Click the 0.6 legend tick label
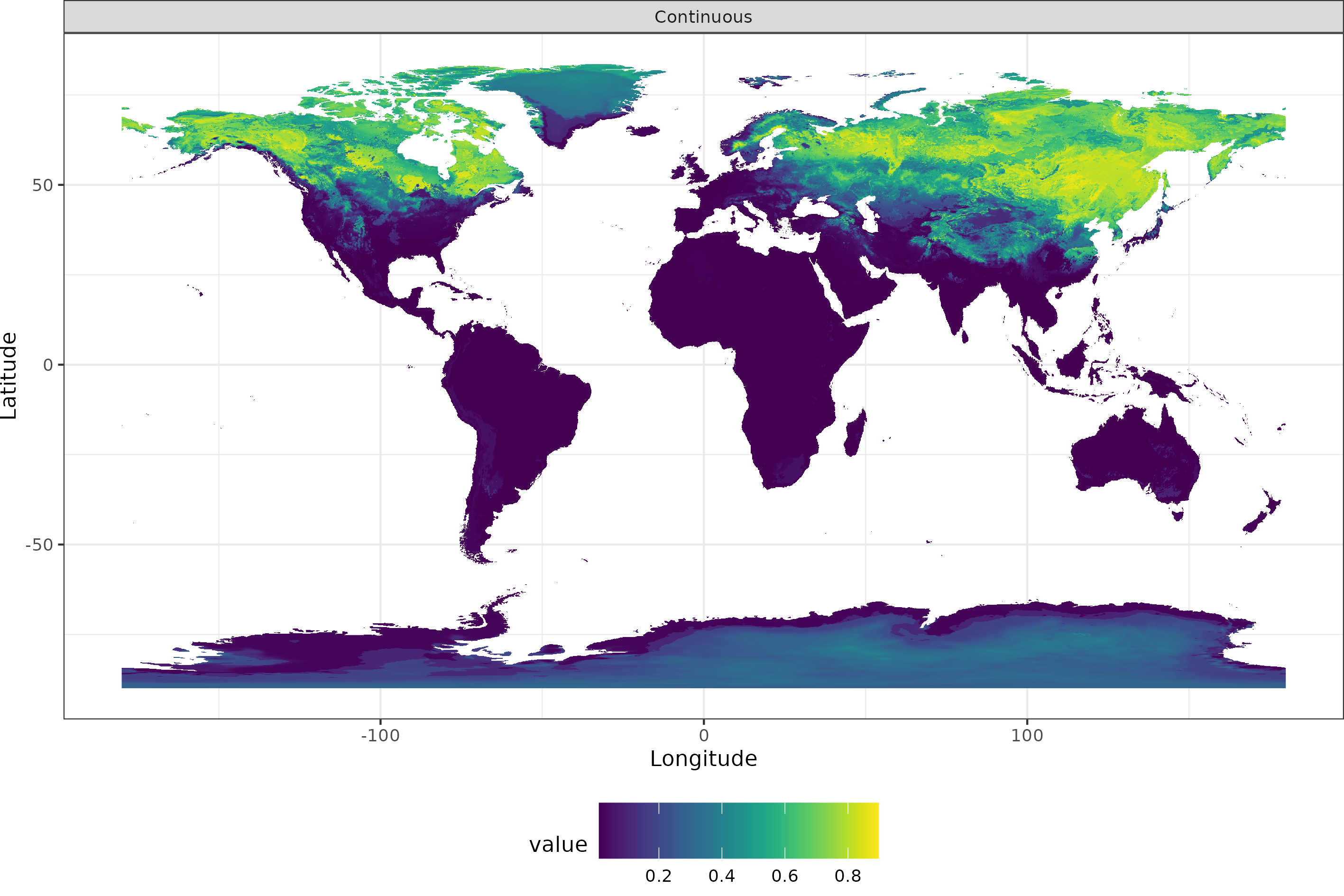 [784, 876]
